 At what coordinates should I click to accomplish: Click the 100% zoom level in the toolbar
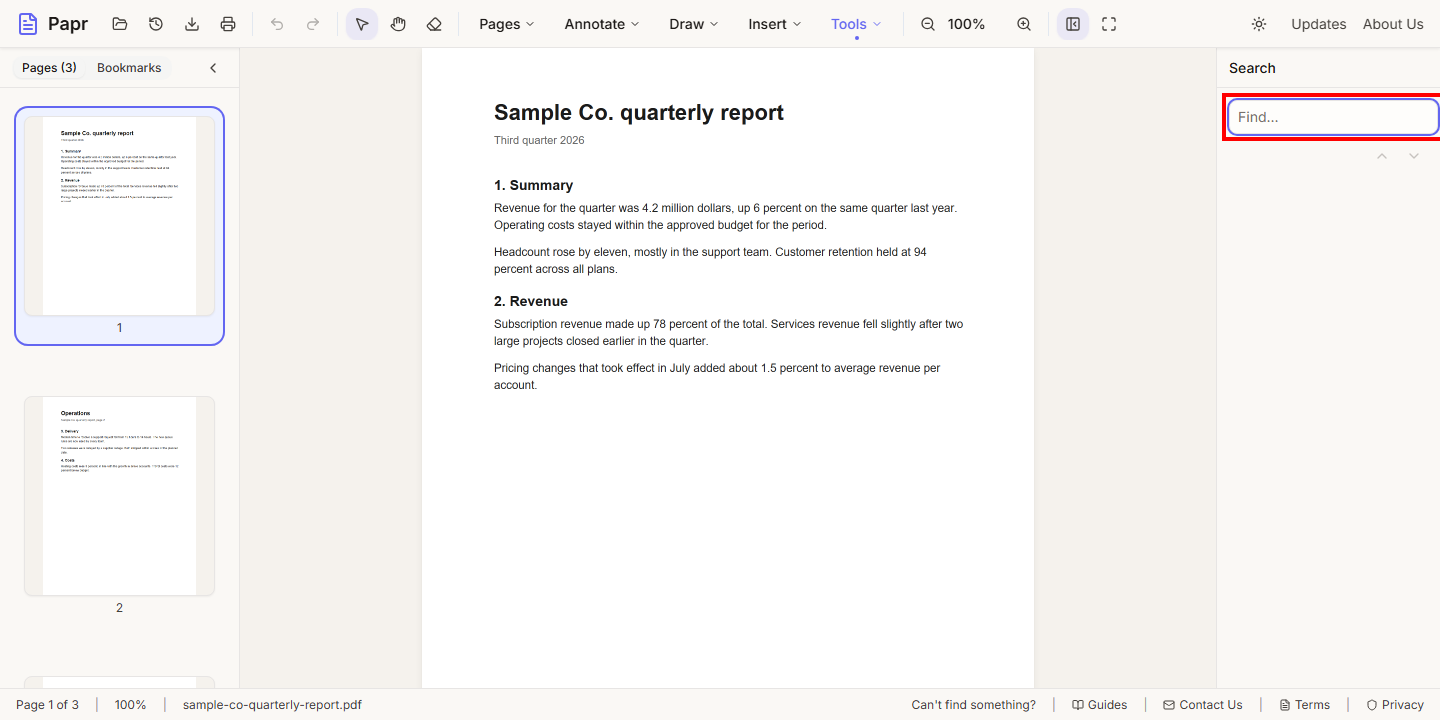[966, 24]
